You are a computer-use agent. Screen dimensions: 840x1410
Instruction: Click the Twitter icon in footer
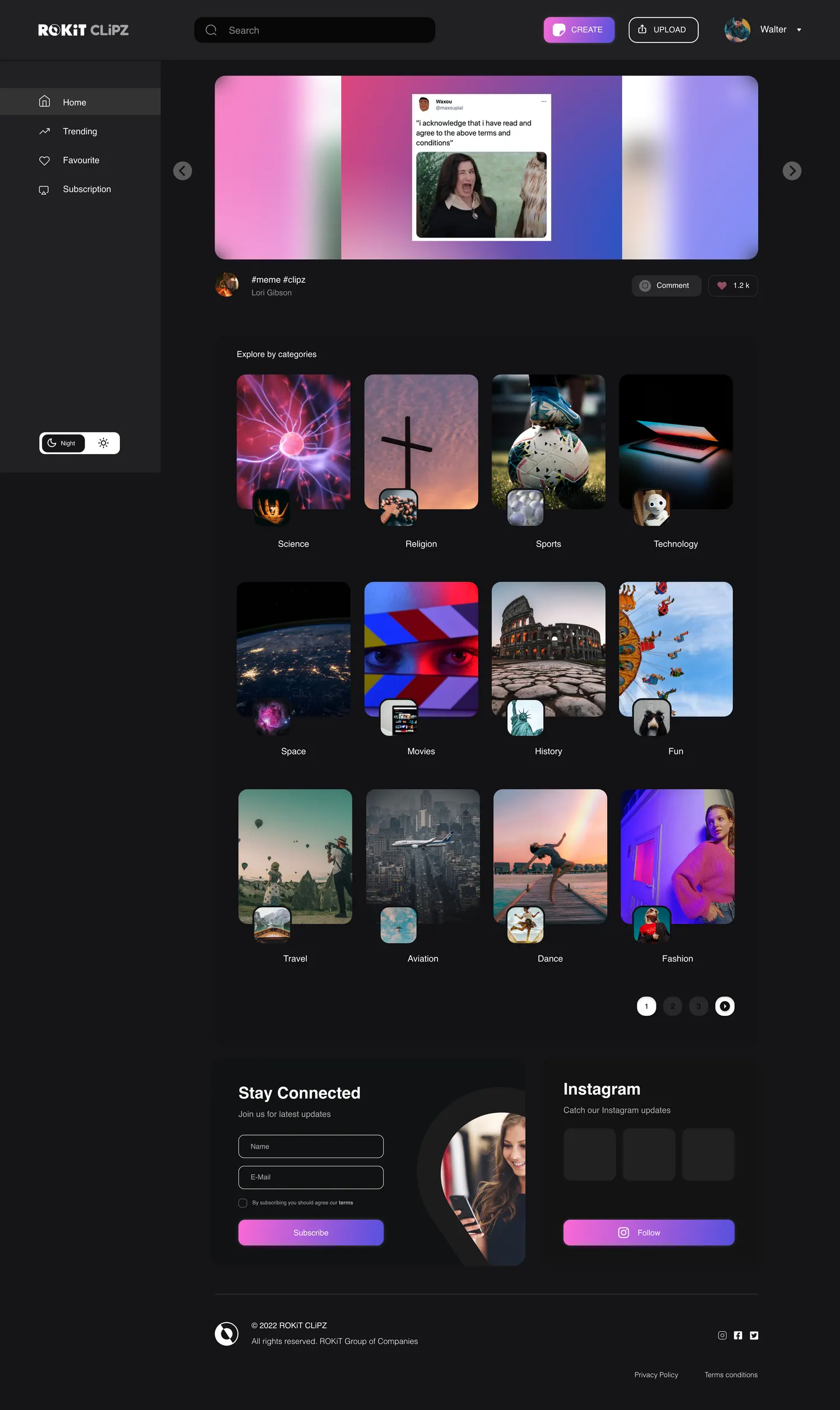(754, 1336)
